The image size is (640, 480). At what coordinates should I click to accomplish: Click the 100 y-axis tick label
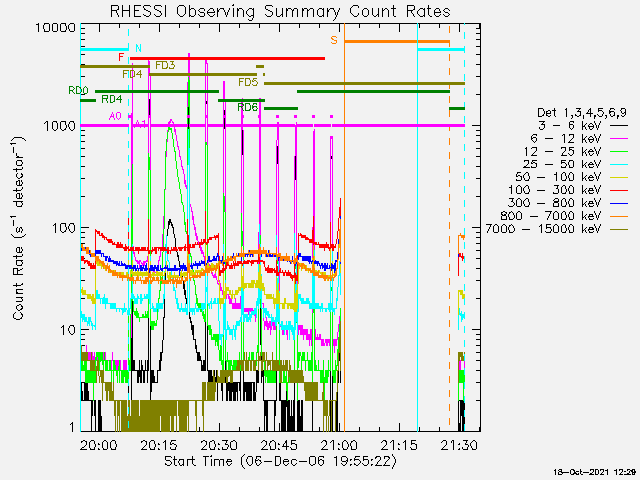click(x=64, y=228)
